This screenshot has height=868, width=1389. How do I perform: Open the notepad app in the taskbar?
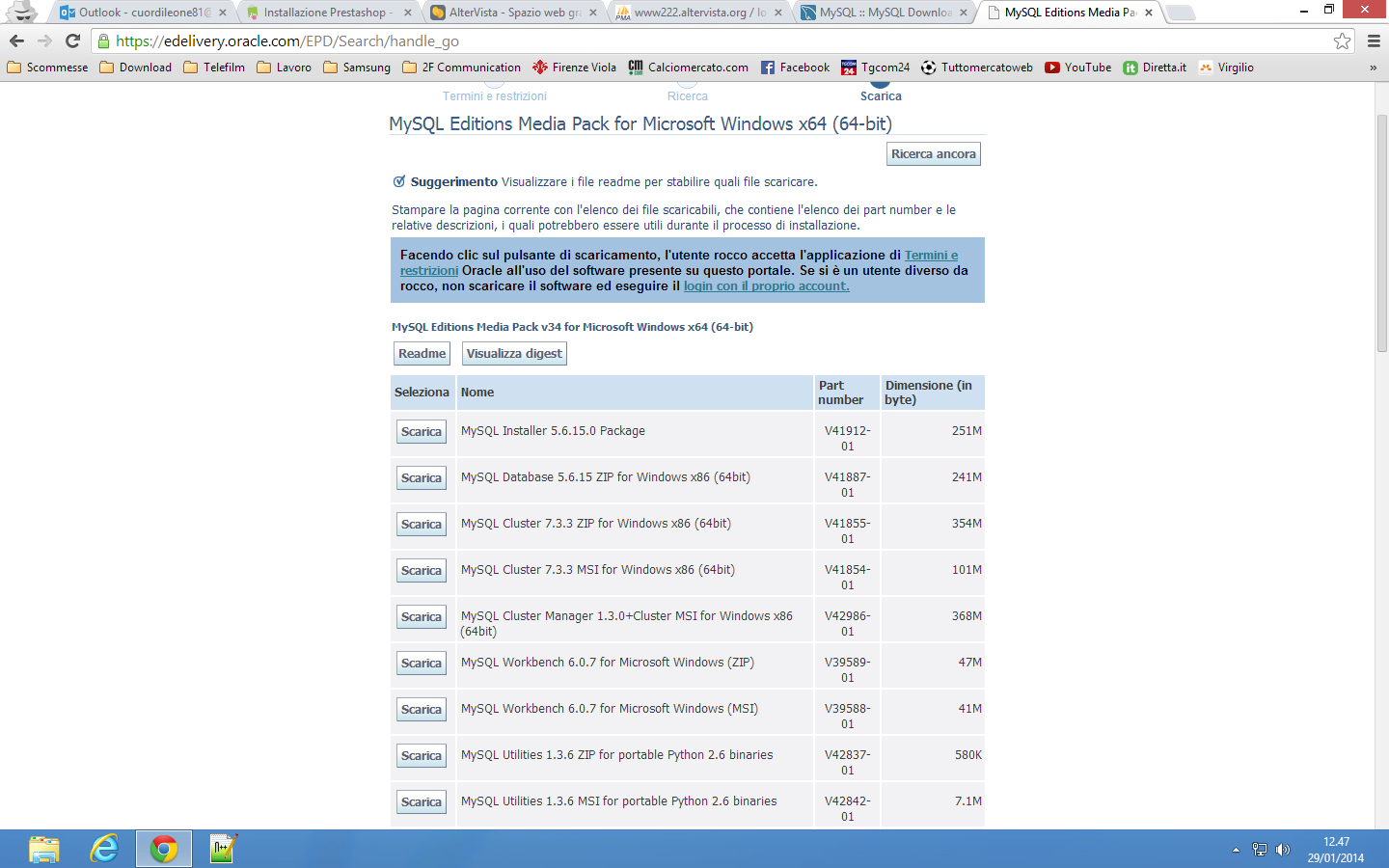click(223, 849)
